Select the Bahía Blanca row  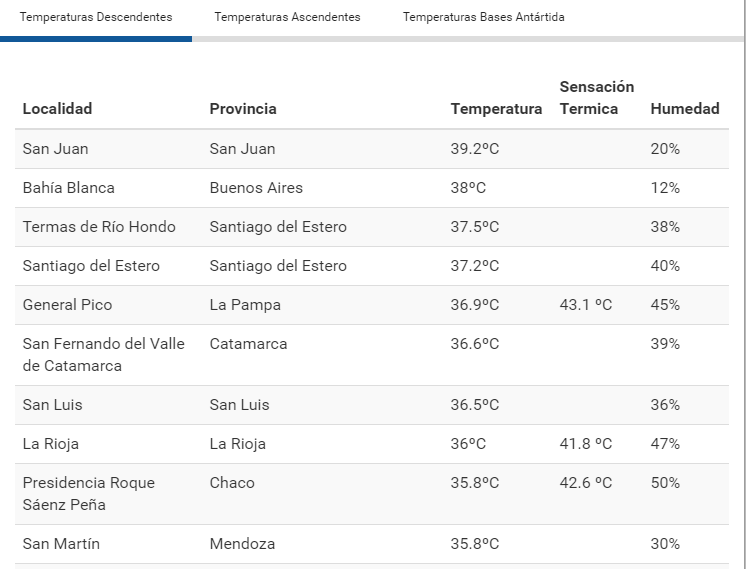68,188
